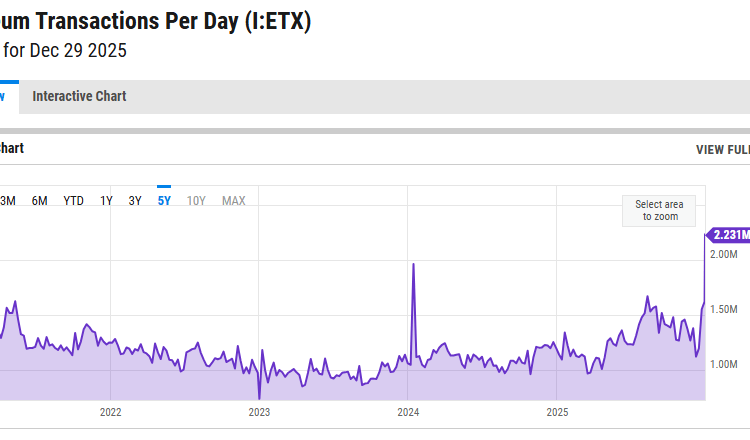The height and width of the screenshot is (440, 750).
Task: Click the VIEW FULL chart link
Action: tap(722, 150)
